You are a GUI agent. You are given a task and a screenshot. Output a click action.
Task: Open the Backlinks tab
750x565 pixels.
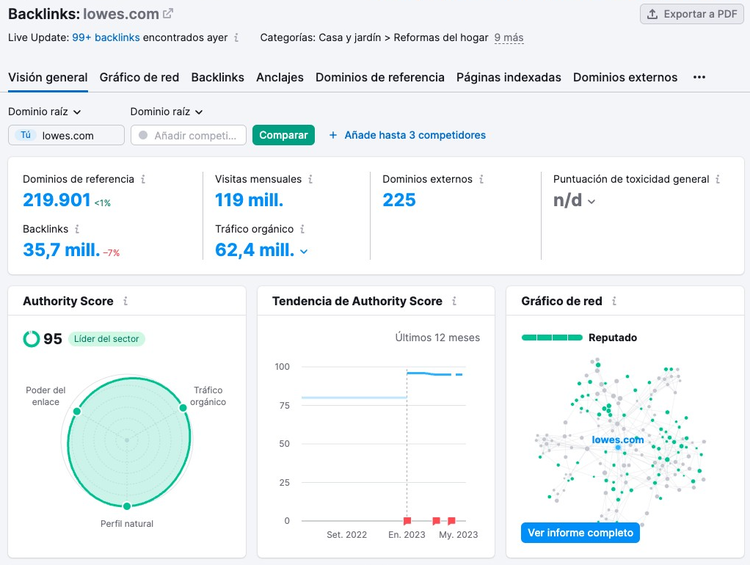pyautogui.click(x=218, y=77)
